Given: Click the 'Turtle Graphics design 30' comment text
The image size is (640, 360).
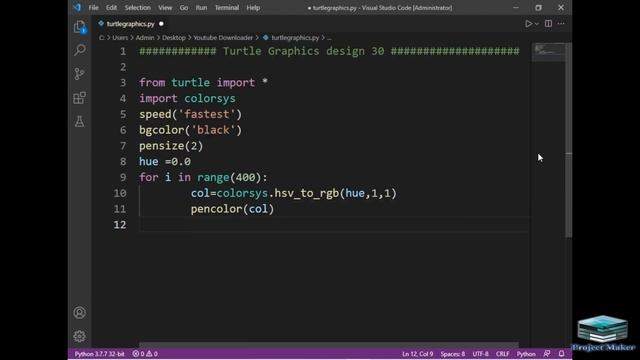Looking at the screenshot, I should coord(304,51).
